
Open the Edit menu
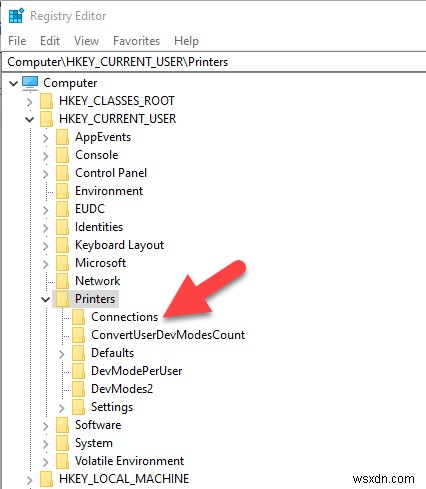pos(50,41)
